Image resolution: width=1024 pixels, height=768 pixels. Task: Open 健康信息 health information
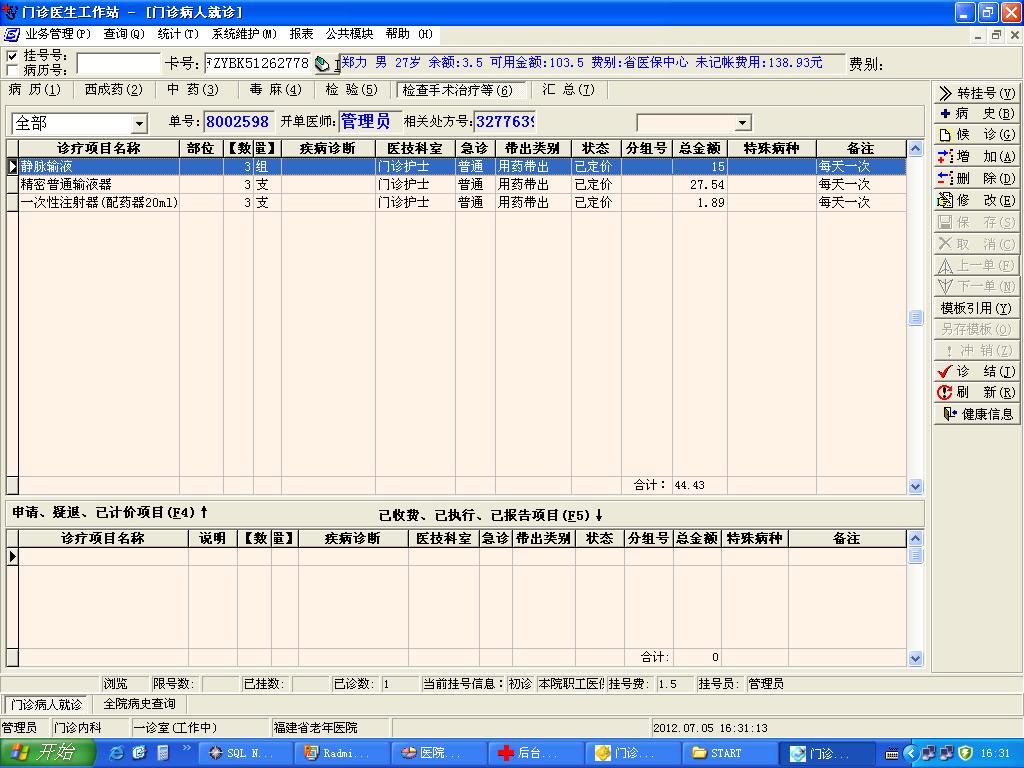[976, 414]
